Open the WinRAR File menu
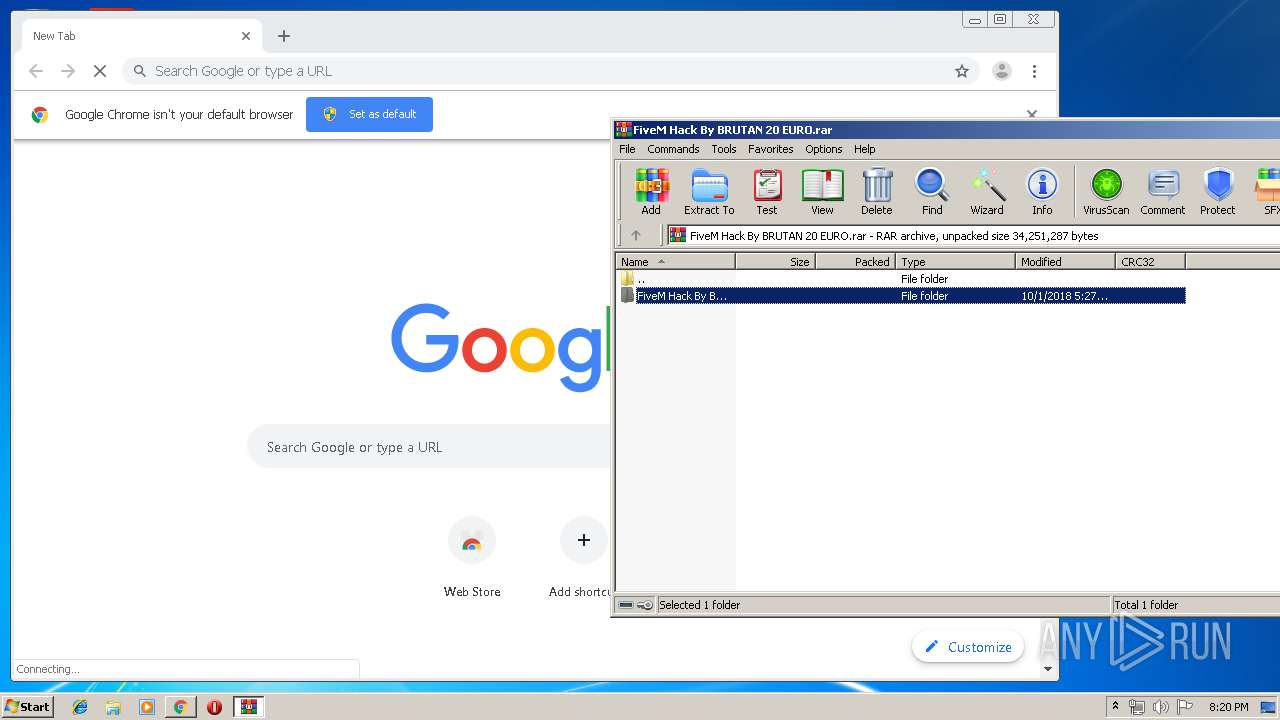1280x720 pixels. click(627, 149)
